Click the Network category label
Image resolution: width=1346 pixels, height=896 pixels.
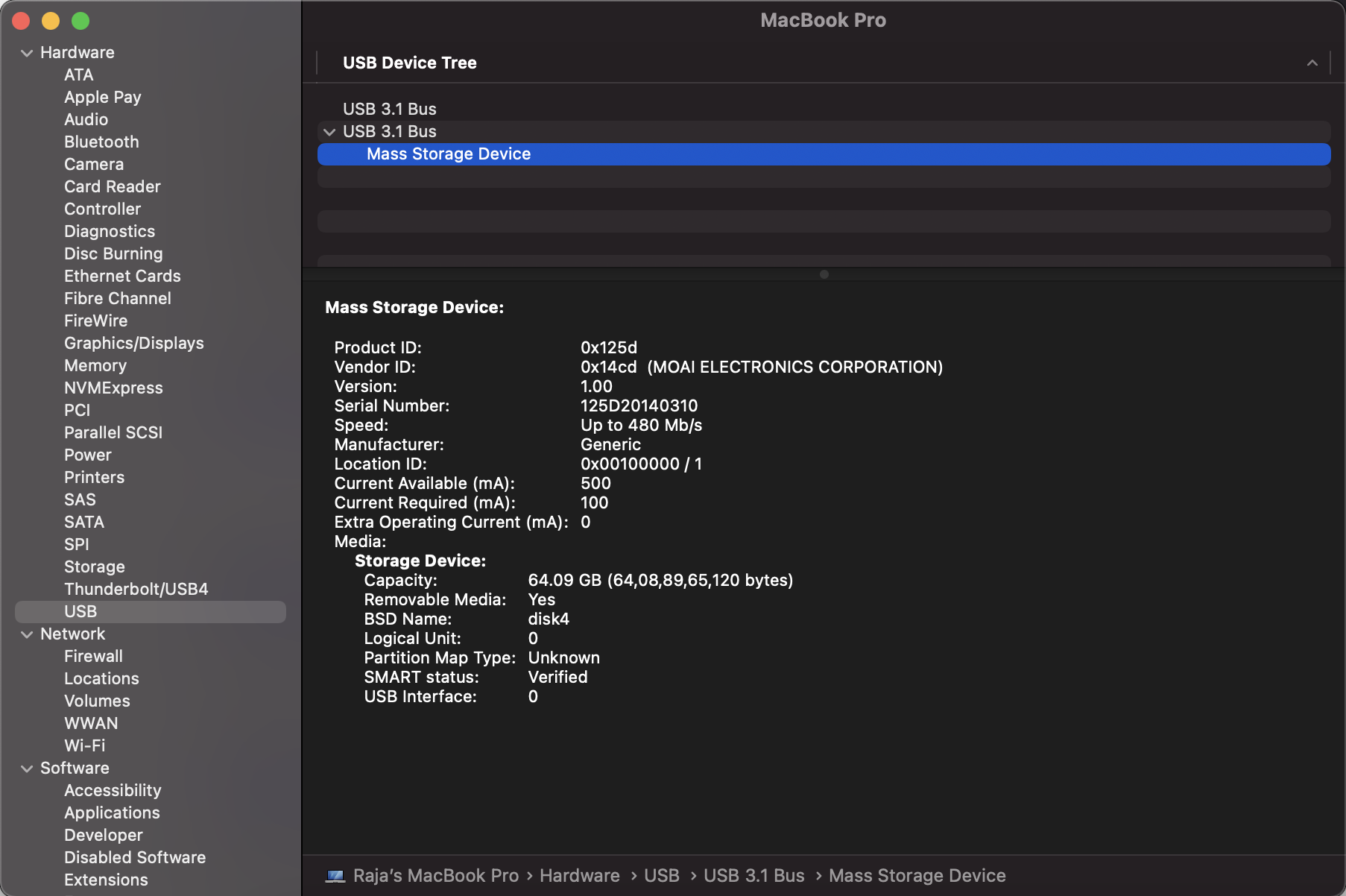pos(73,634)
